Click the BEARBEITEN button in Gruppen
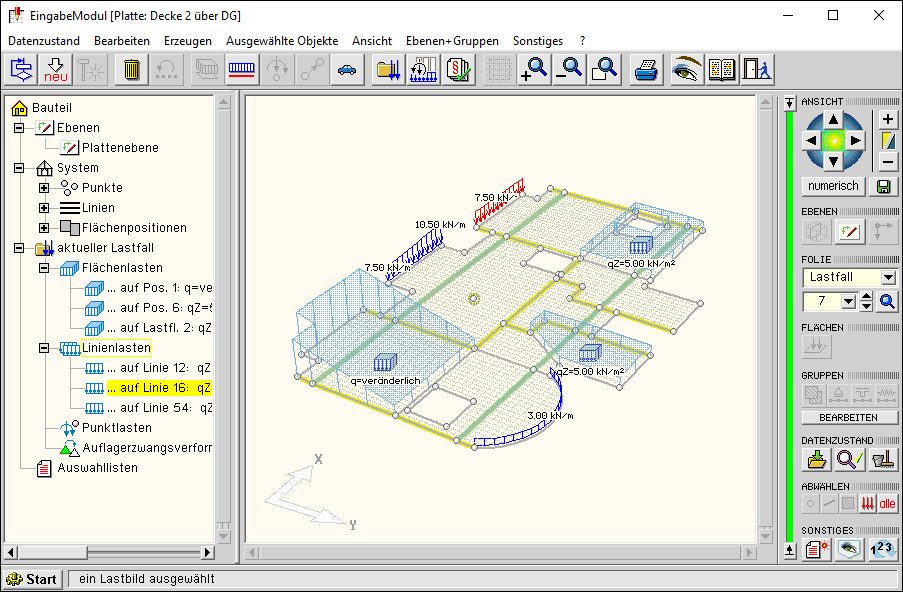 tap(849, 417)
